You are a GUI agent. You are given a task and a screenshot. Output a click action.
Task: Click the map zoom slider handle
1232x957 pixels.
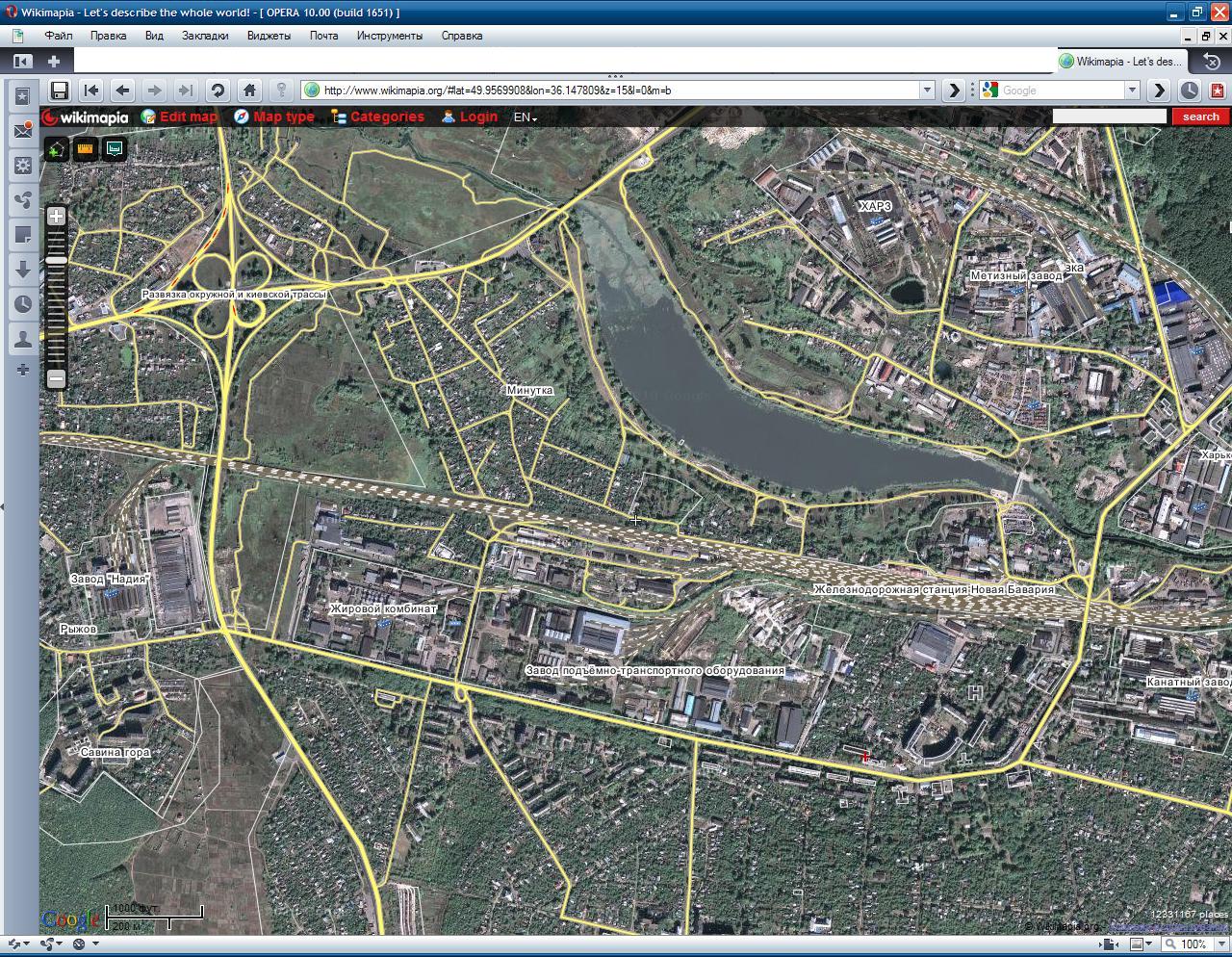(57, 260)
